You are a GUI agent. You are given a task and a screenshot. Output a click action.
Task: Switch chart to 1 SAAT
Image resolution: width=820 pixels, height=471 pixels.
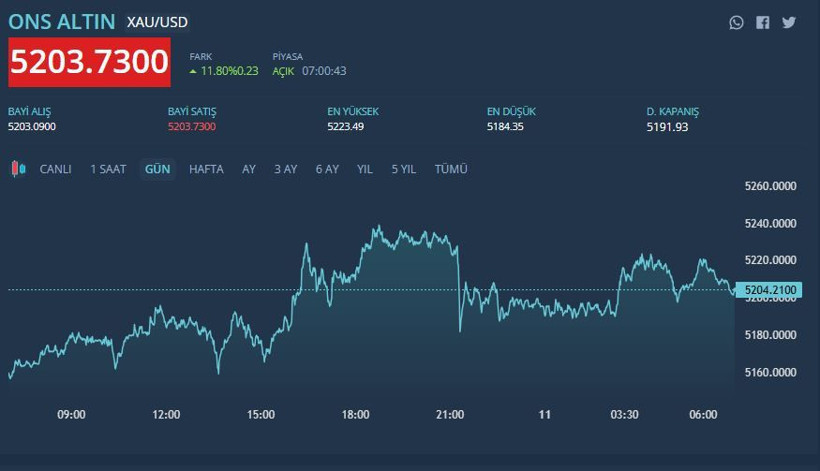click(x=108, y=169)
